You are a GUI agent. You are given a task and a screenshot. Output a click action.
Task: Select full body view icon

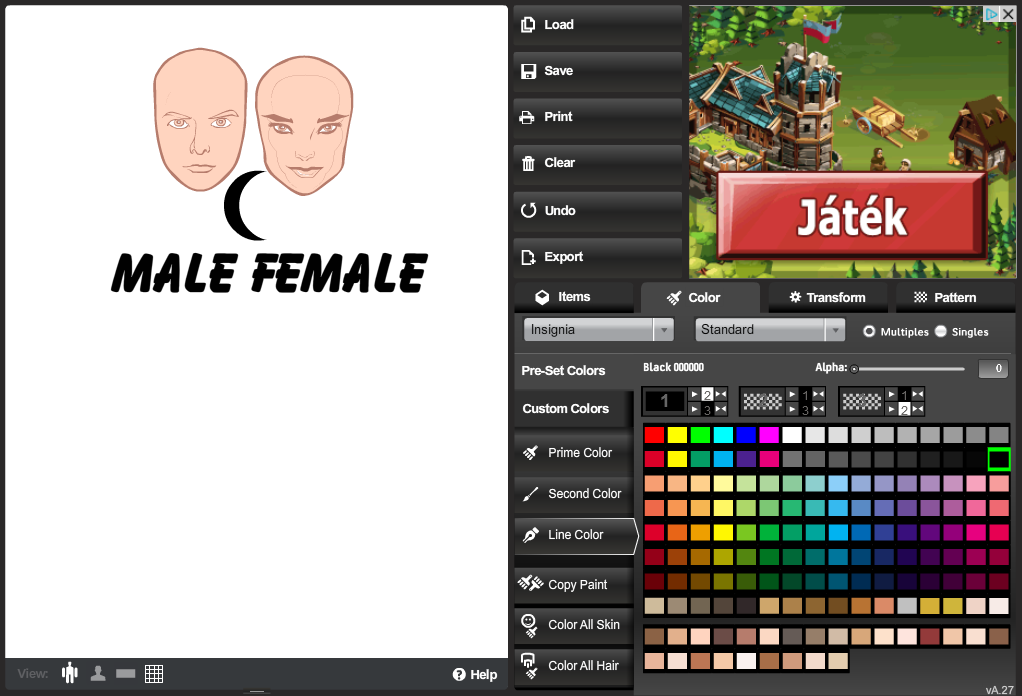69,673
